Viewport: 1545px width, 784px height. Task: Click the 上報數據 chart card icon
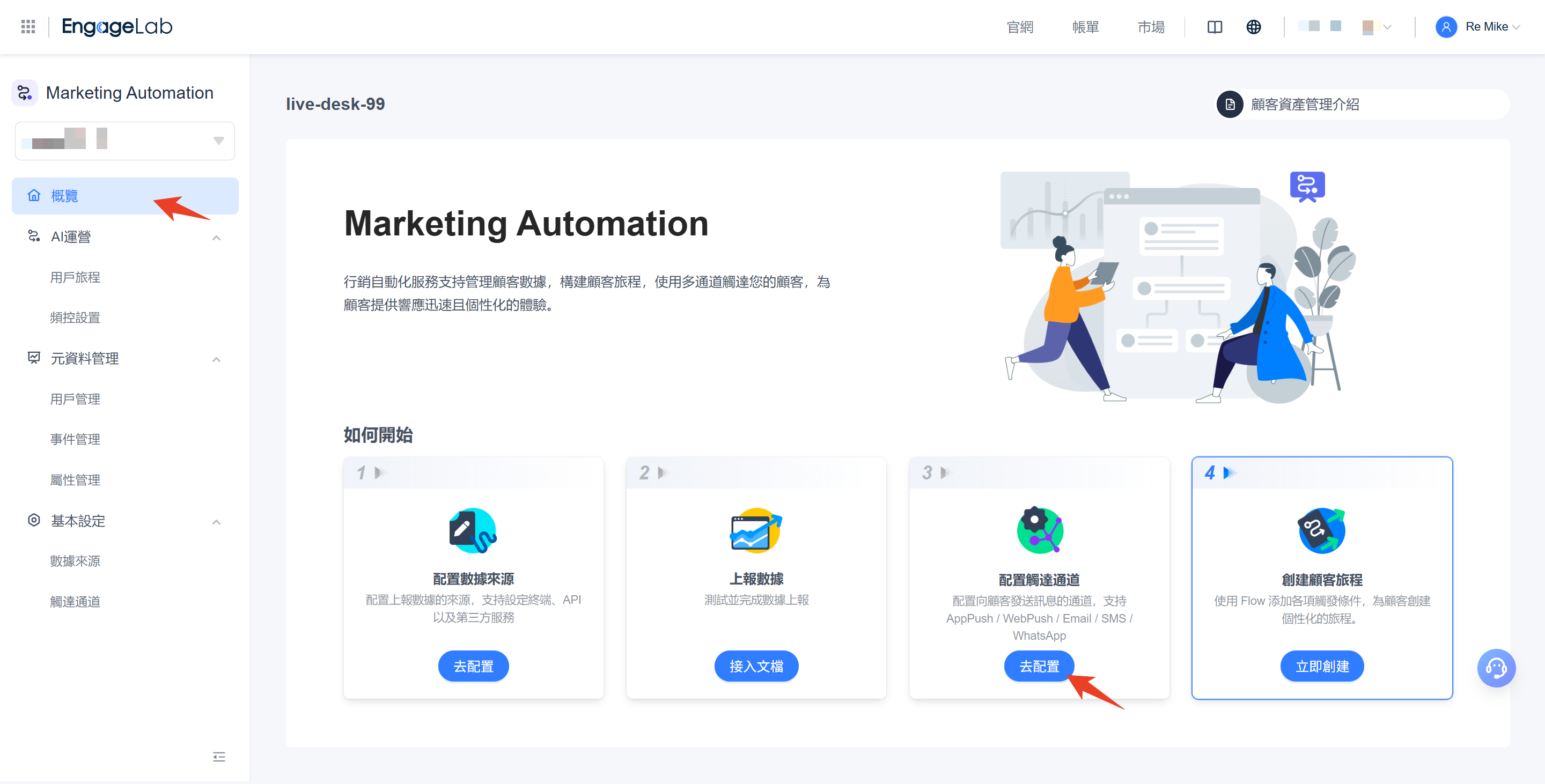(x=756, y=530)
